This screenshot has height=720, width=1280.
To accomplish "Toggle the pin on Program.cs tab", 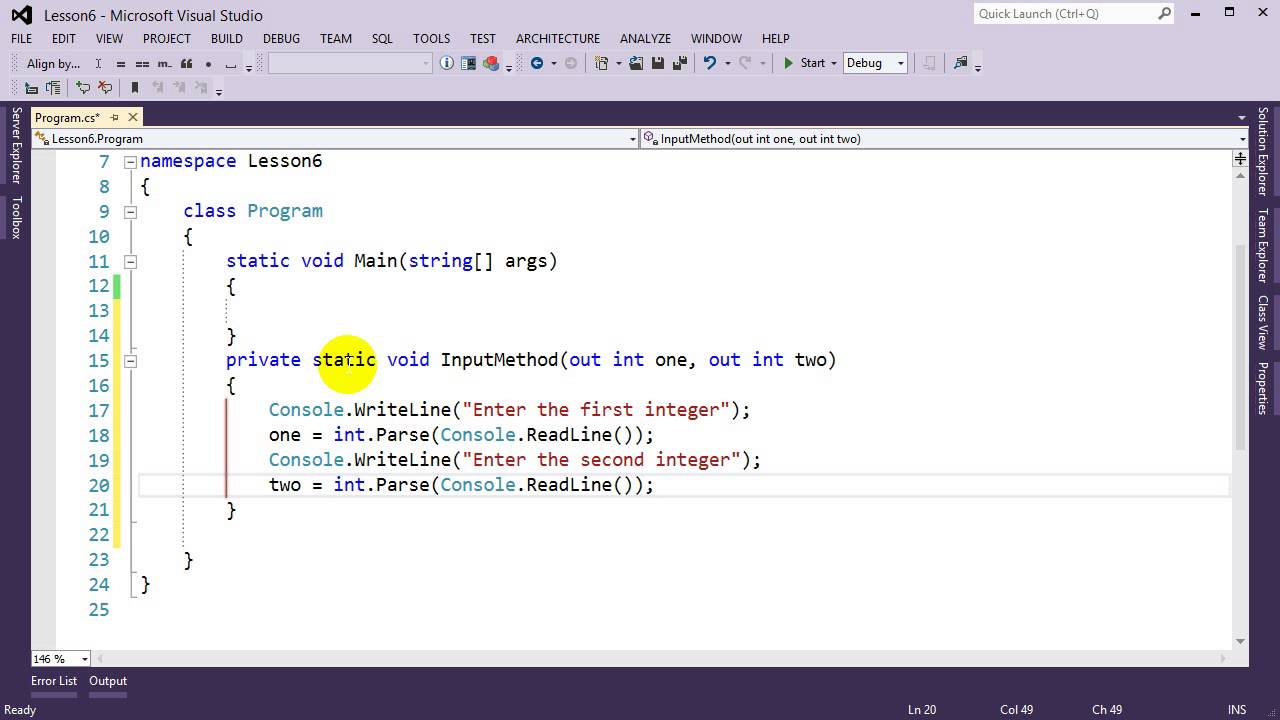I will point(114,117).
